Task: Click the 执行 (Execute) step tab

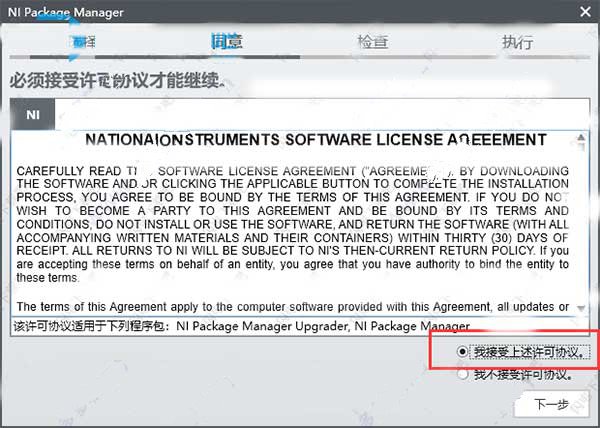Action: coord(517,42)
